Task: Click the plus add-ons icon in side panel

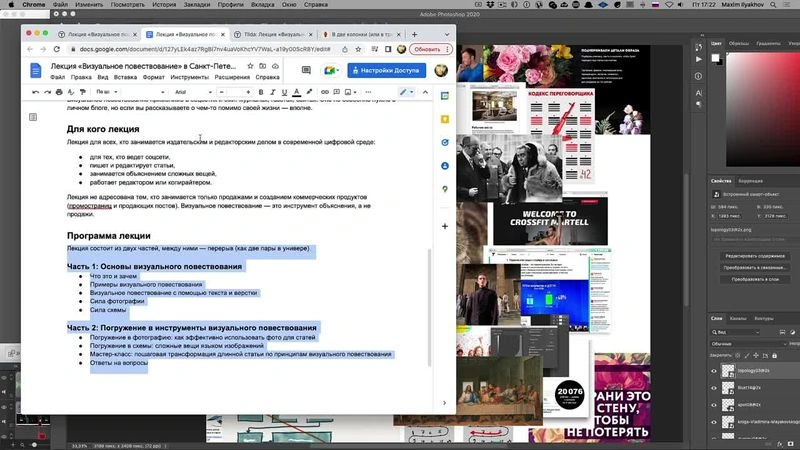Action: [445, 226]
